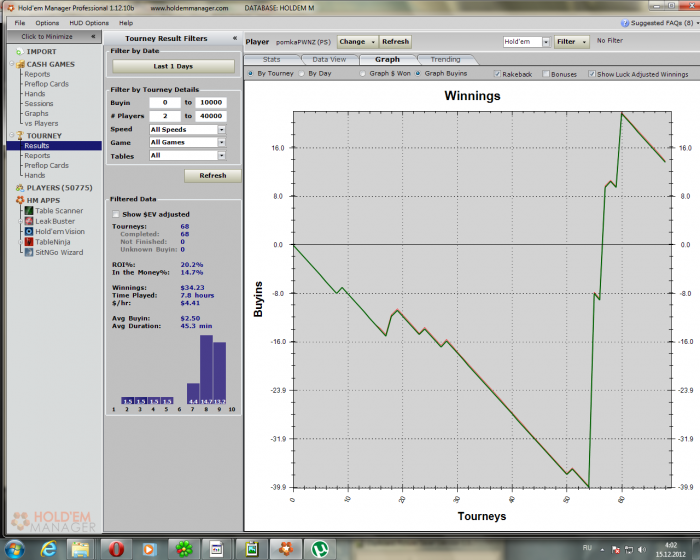Screen dimensions: 700x560
Task: Enable Show $EV adjusted checkbox
Action: click(x=117, y=214)
